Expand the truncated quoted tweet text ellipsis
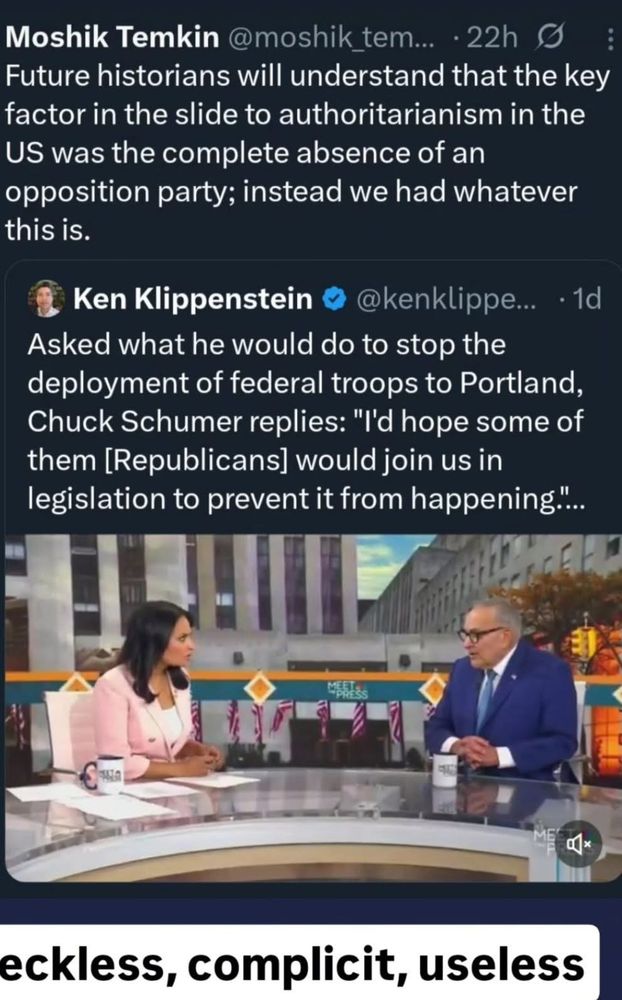Viewport: 622px width, 1000px height. 573,499
